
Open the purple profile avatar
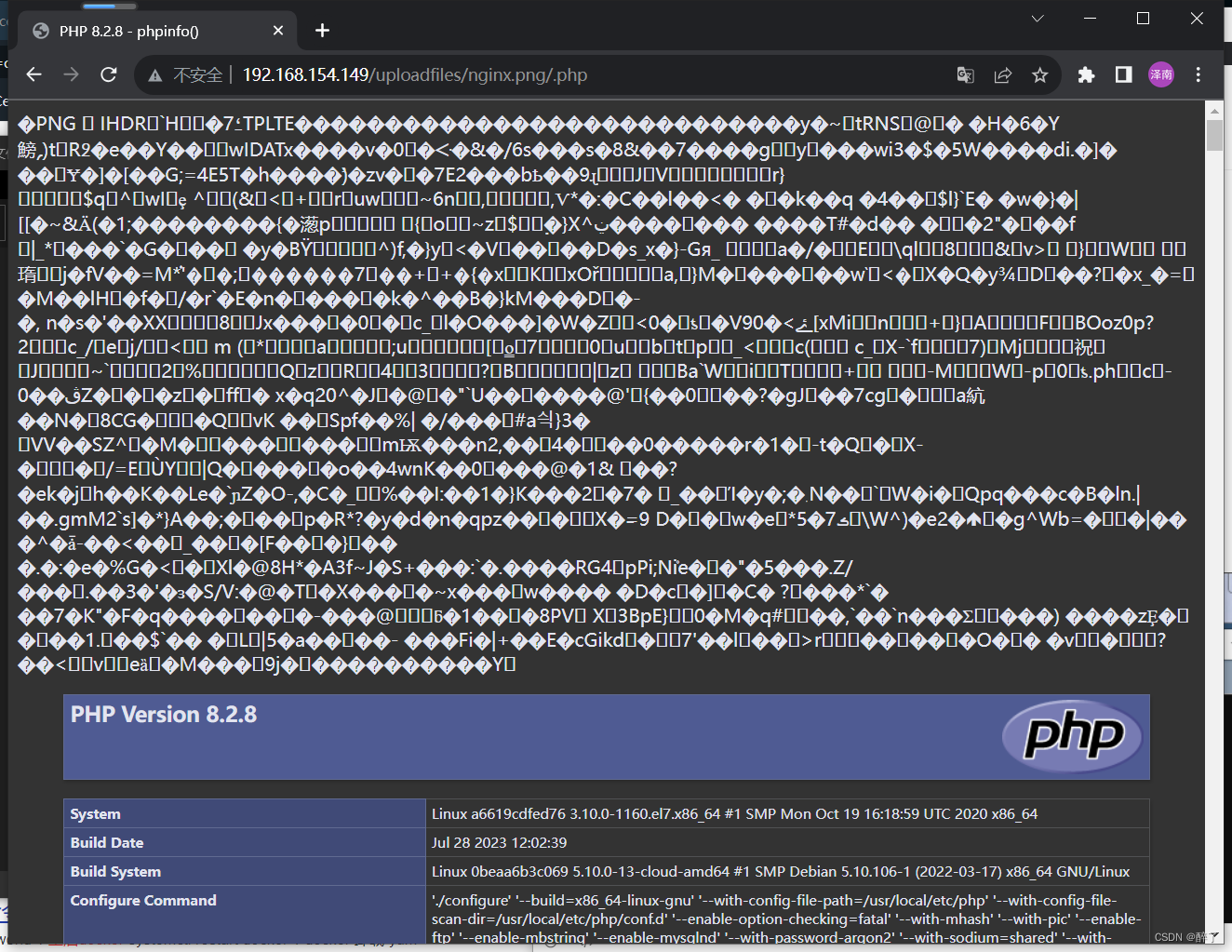1161,74
